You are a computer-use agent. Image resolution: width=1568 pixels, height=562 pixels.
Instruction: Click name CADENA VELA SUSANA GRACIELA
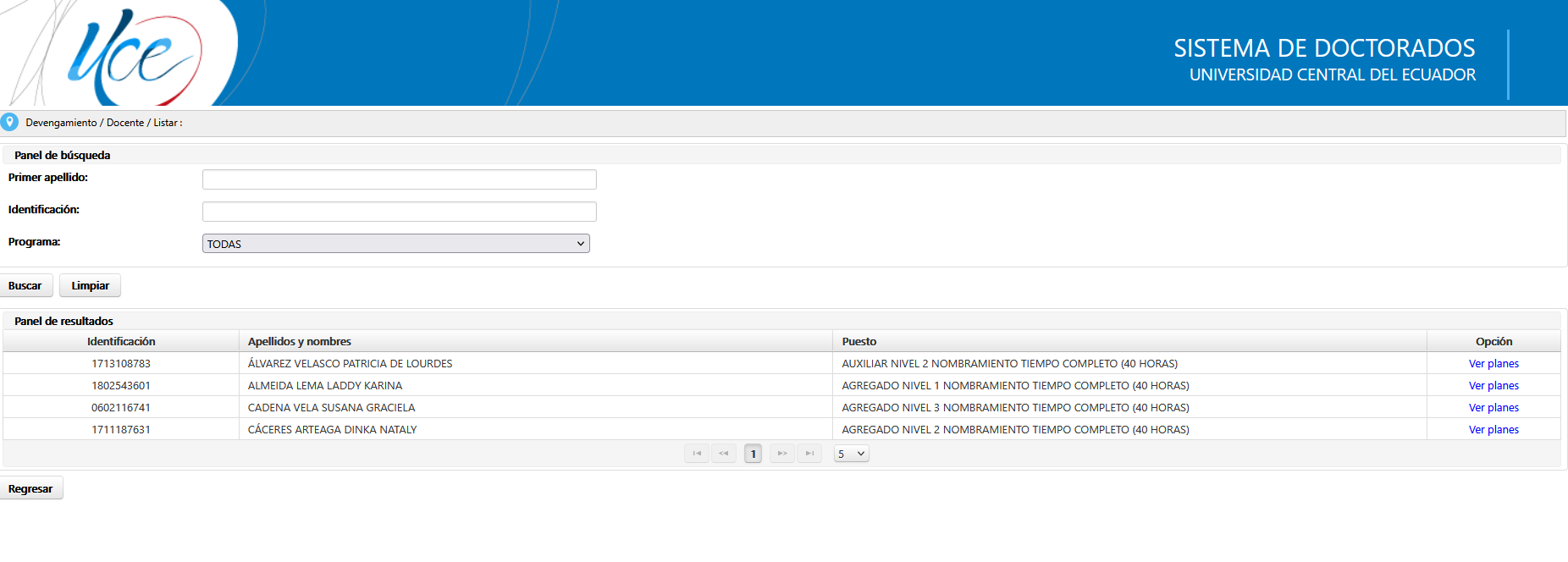pyautogui.click(x=331, y=407)
